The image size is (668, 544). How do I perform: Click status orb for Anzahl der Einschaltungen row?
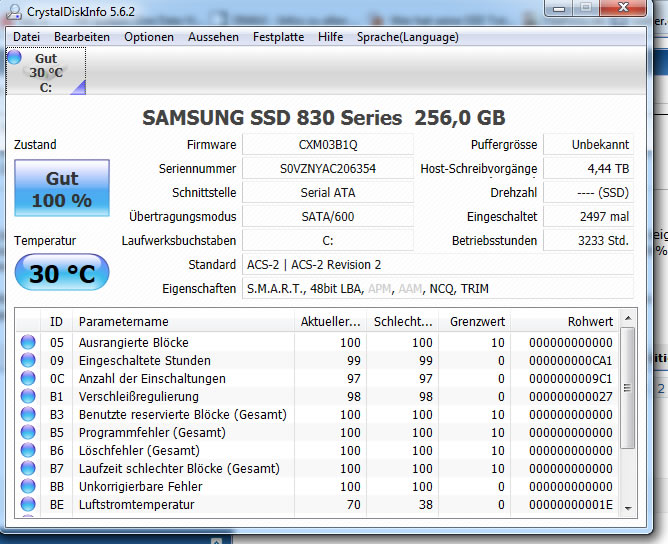click(28, 378)
